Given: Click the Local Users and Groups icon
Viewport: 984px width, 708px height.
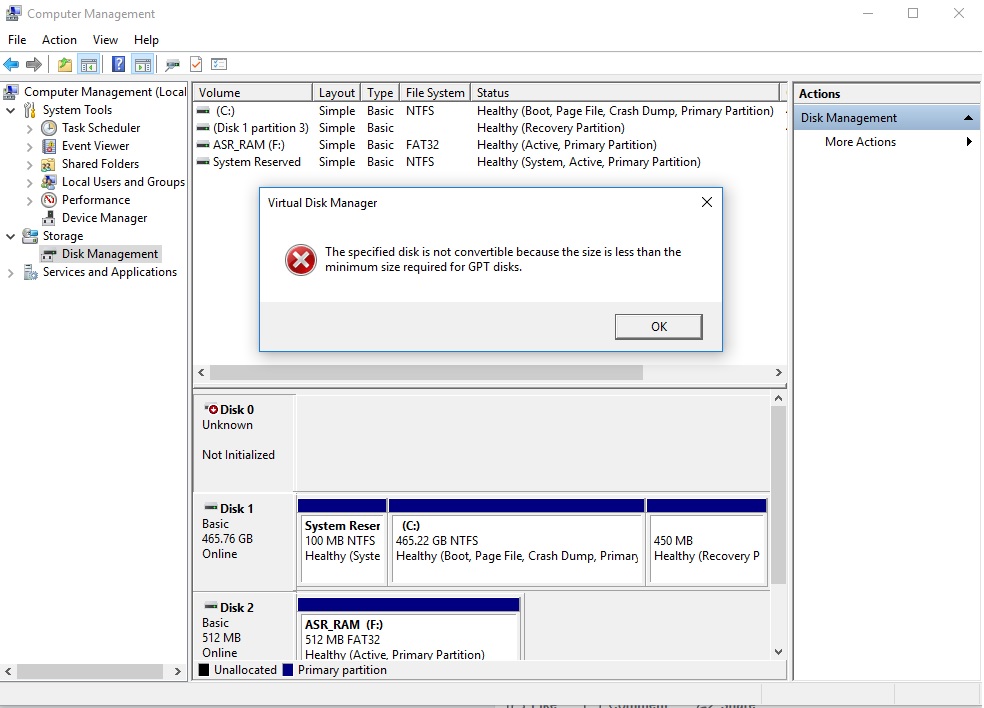Looking at the screenshot, I should [49, 182].
